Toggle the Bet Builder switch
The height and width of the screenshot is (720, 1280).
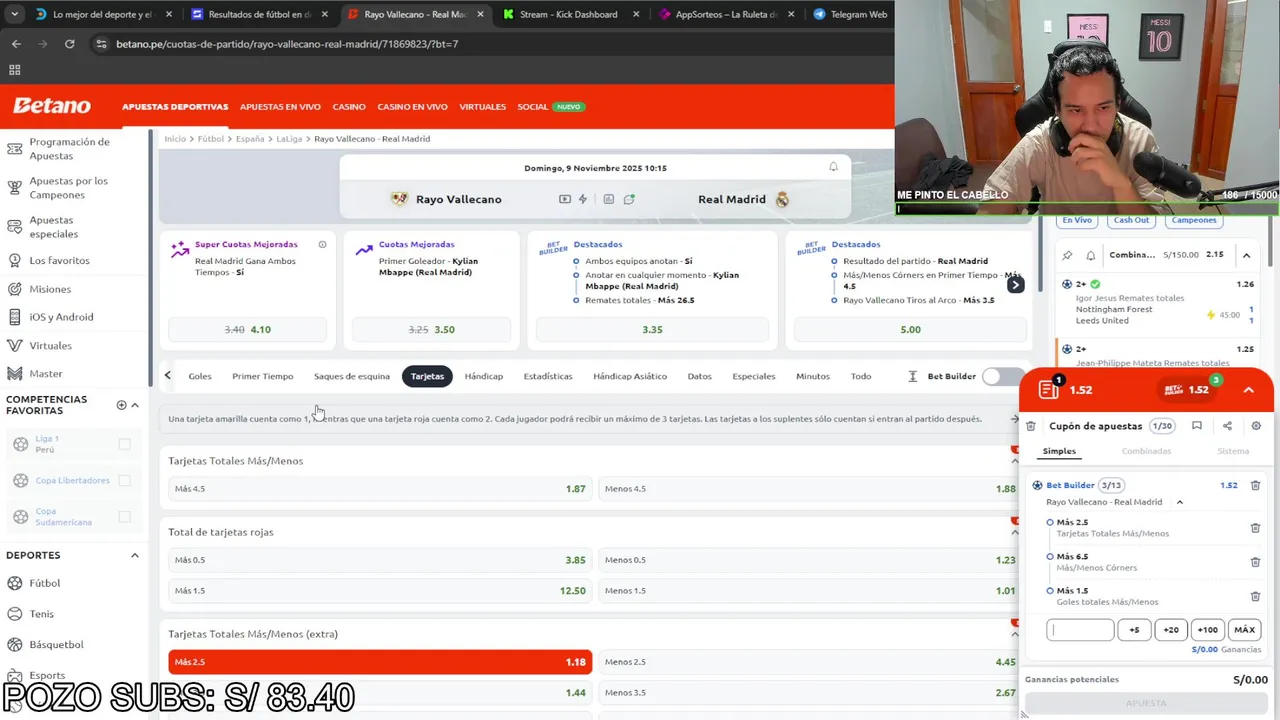(x=1001, y=376)
